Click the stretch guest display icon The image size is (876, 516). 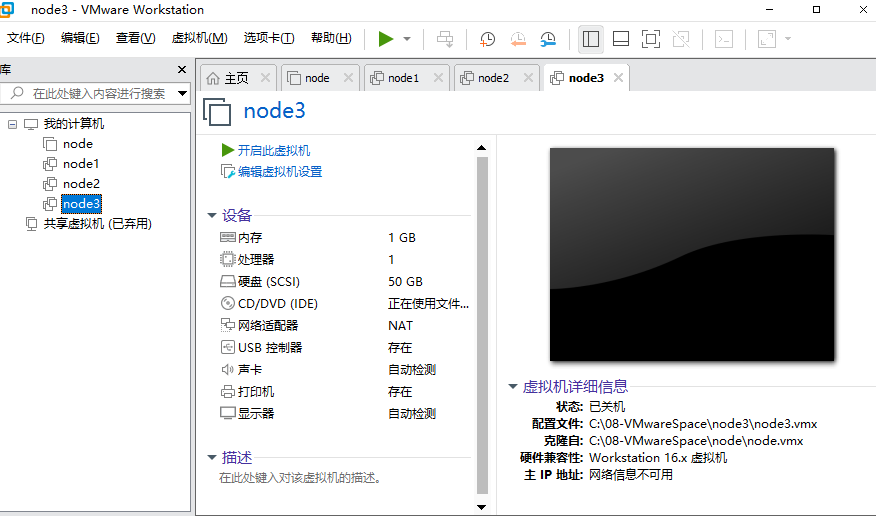[766, 39]
